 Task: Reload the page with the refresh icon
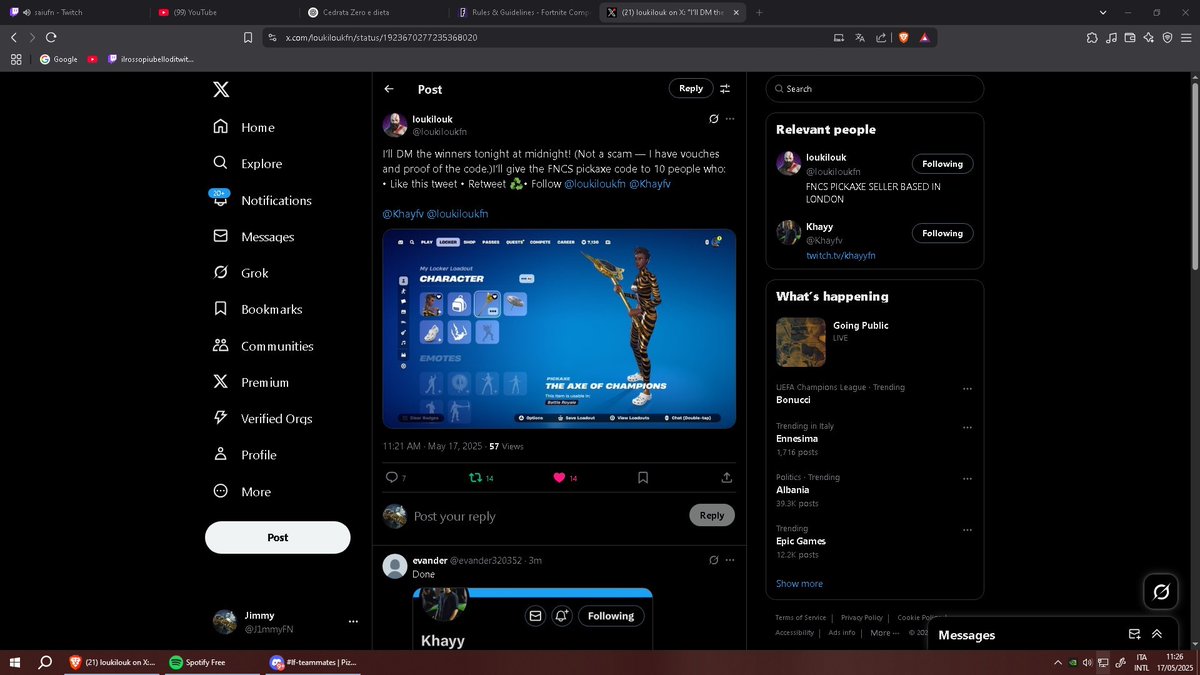pyautogui.click(x=51, y=37)
